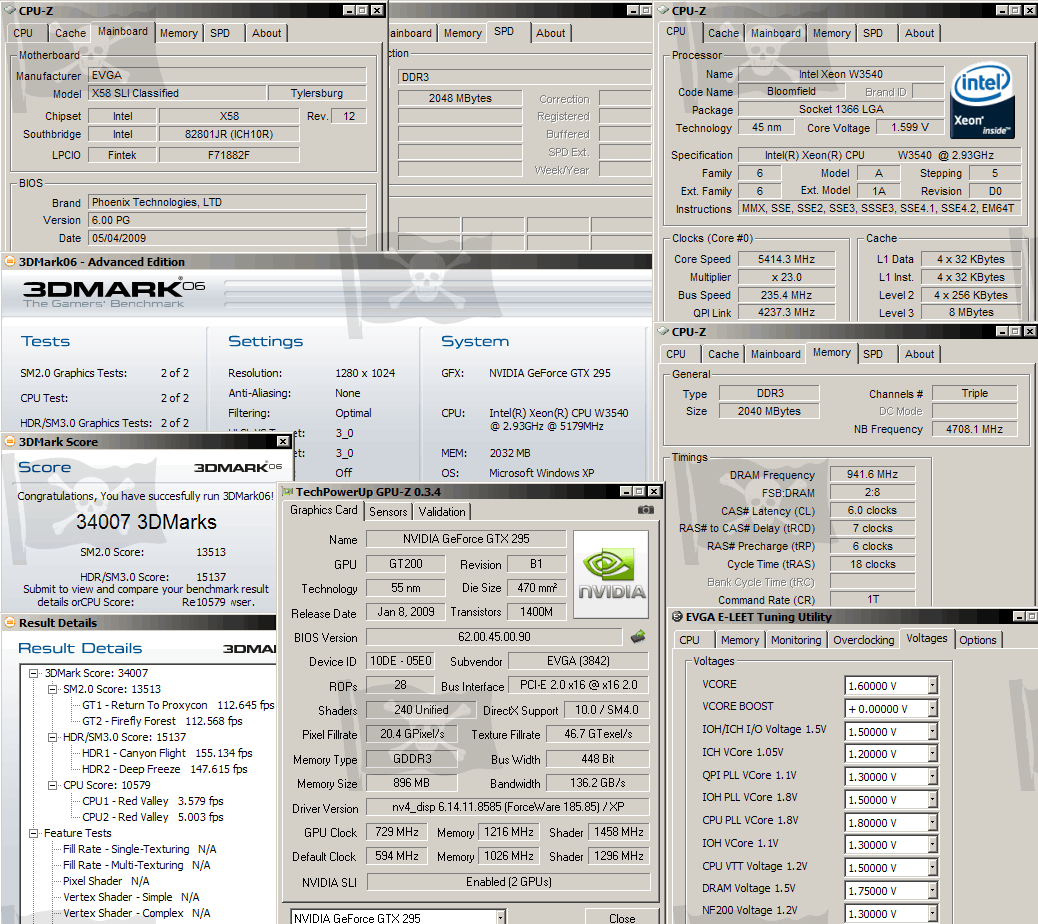Select Fill Rate - Single-Texturing row
This screenshot has width=1038, height=924.
pyautogui.click(x=139, y=849)
